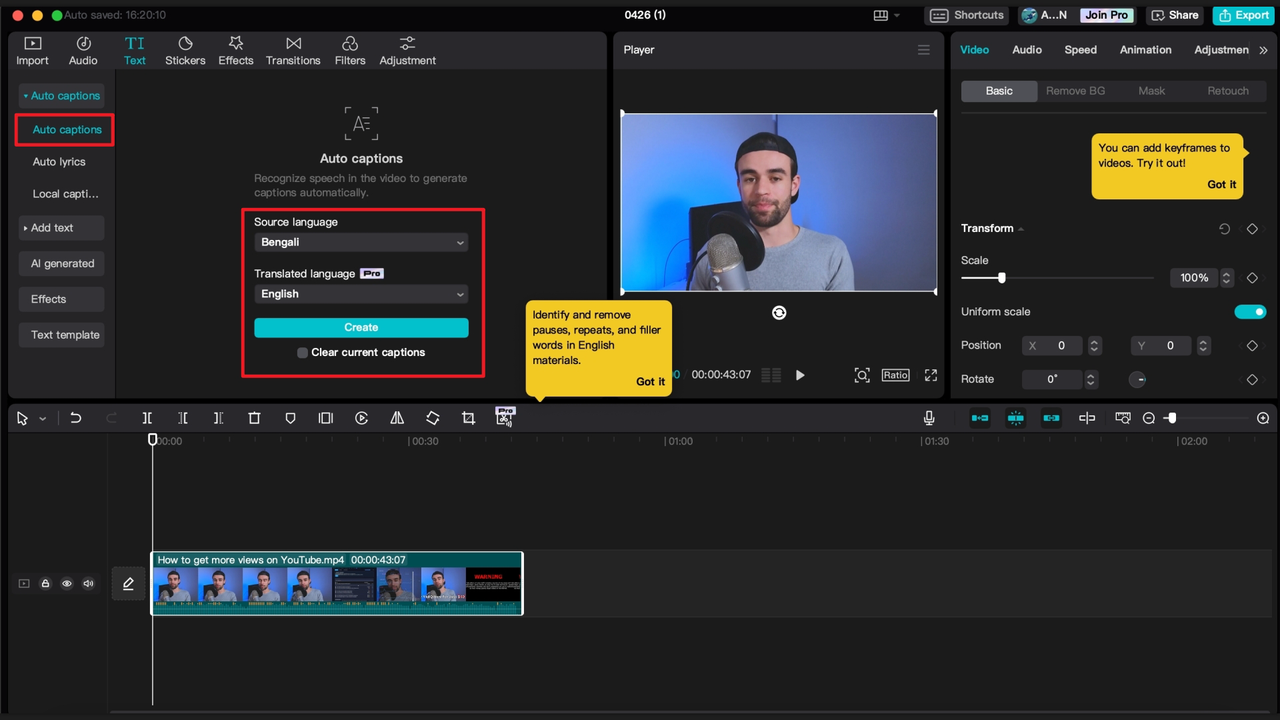Turn off the Uniform scale toggle
The width and height of the screenshot is (1280, 720).
1249,312
